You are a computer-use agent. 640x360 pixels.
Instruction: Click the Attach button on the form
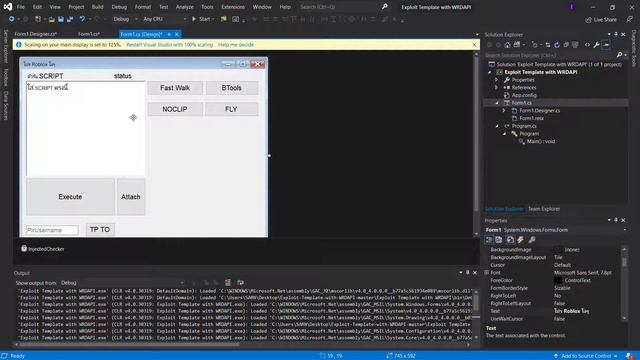(x=131, y=197)
